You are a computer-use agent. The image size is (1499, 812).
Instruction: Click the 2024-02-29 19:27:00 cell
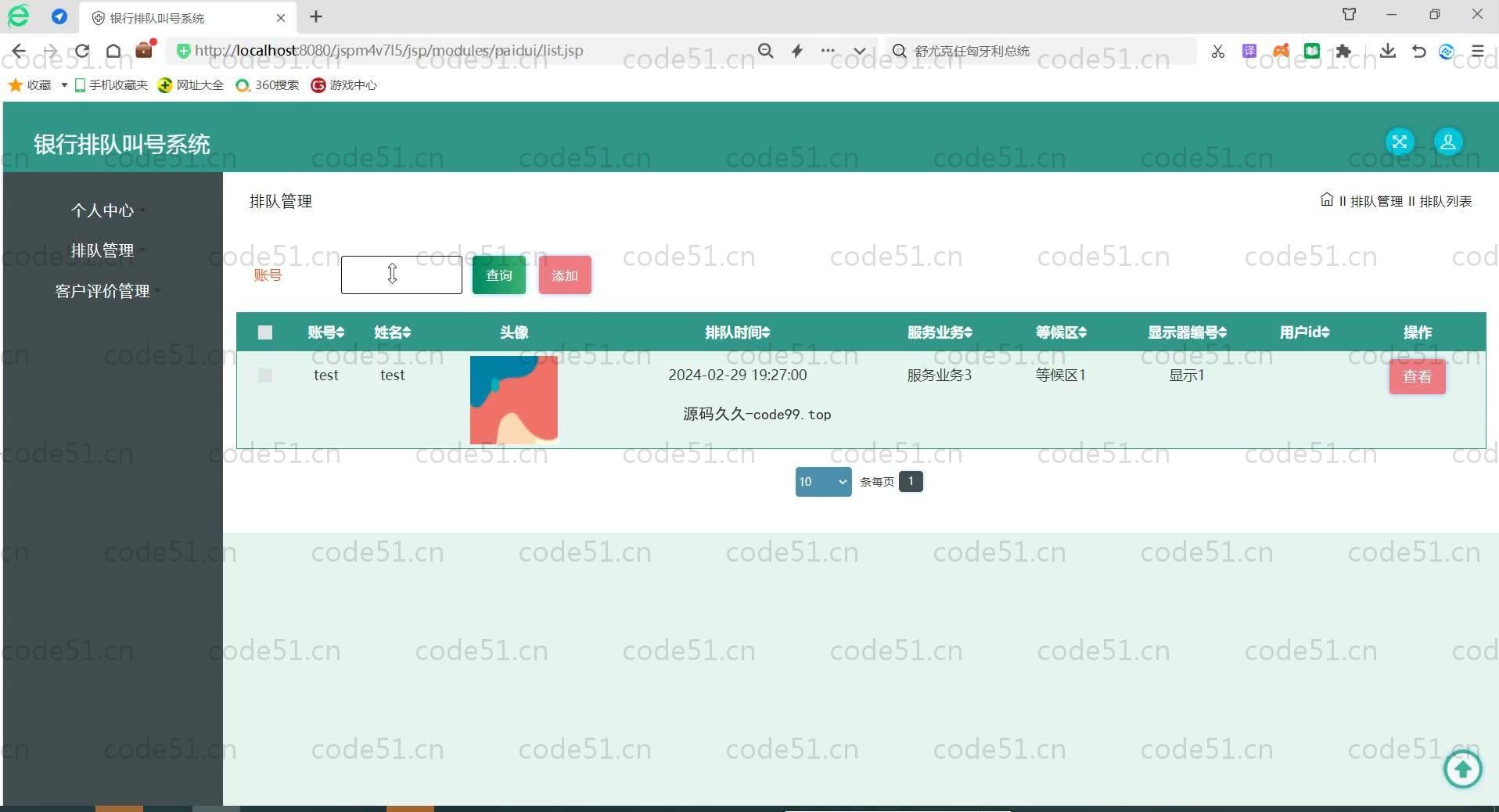pos(738,375)
